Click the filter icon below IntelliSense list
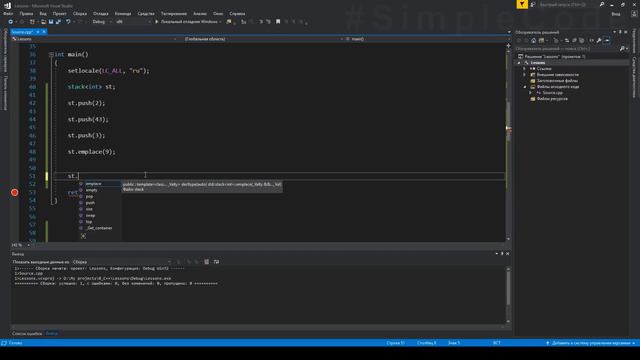640x360 pixels. click(83, 236)
